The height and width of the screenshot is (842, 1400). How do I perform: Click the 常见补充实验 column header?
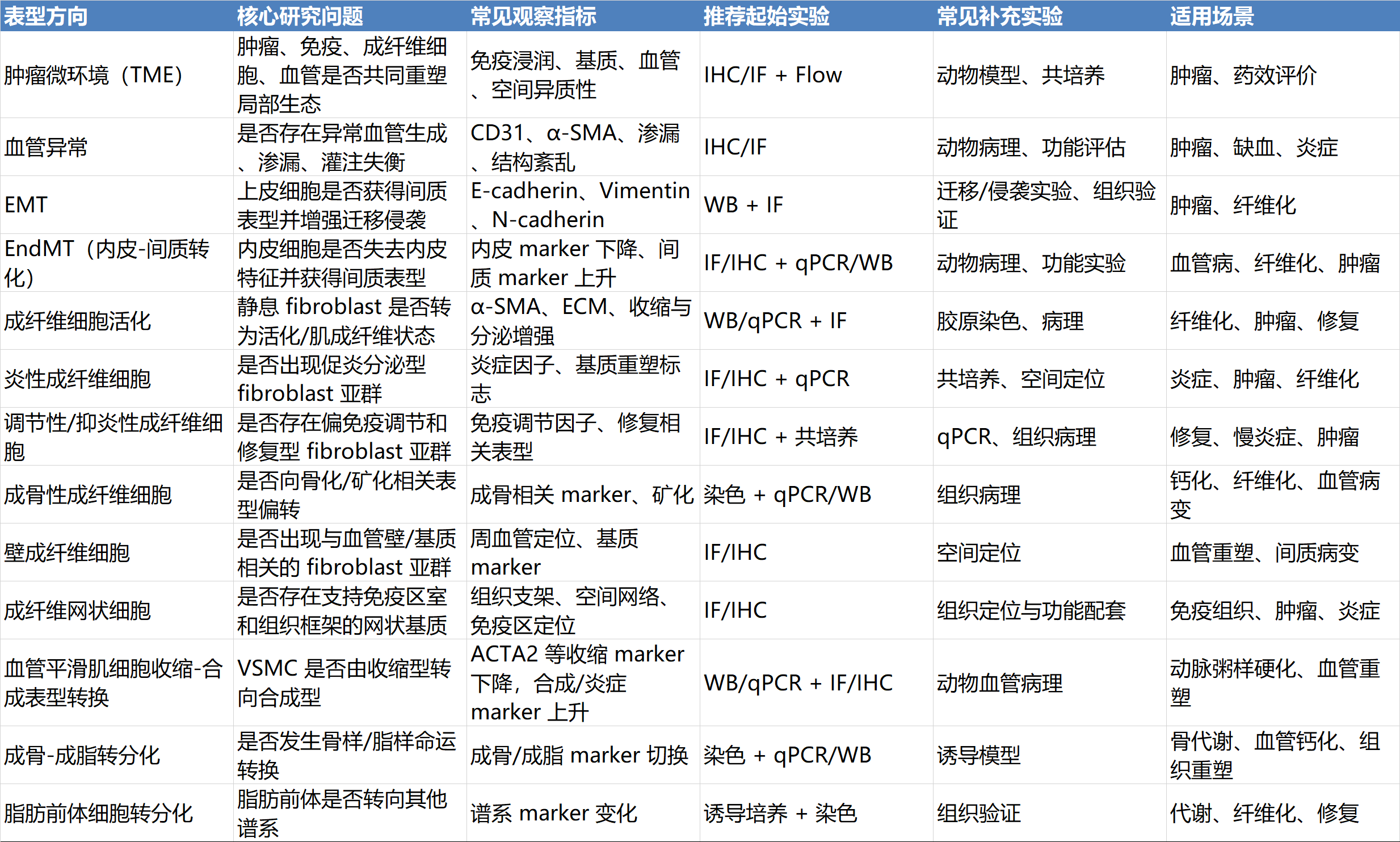point(999,16)
